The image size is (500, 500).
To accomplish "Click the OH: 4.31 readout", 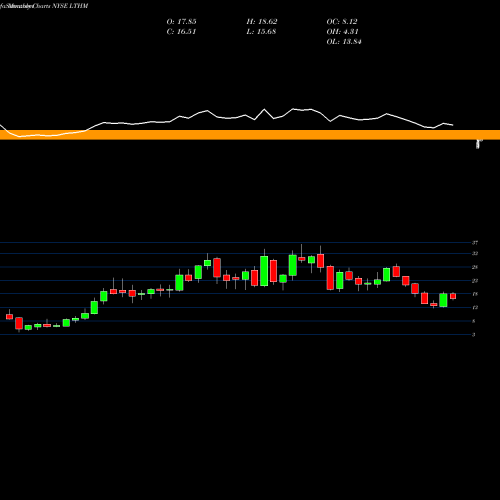I will tap(342, 32).
